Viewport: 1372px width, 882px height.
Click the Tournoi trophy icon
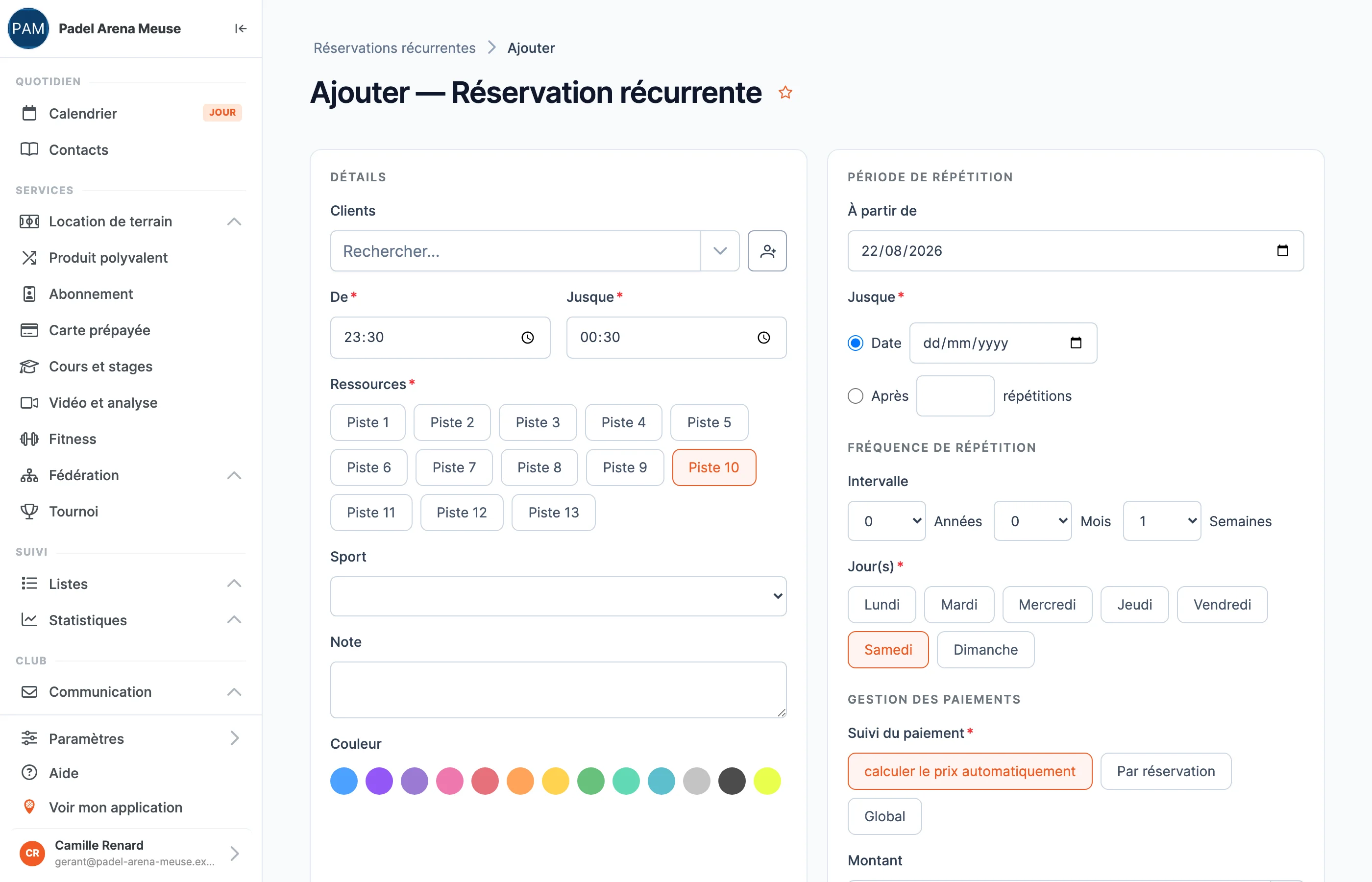29,512
